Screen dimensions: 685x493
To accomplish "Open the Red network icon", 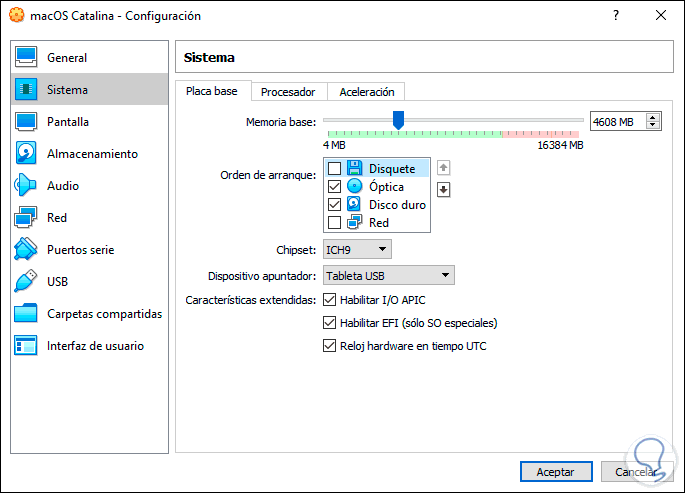I will [x=27, y=218].
